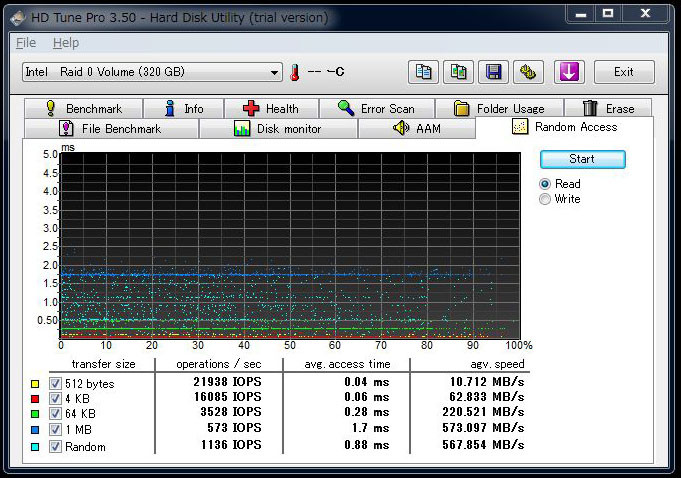The height and width of the screenshot is (478, 681).
Task: Switch to the Info tab
Action: pos(184,108)
